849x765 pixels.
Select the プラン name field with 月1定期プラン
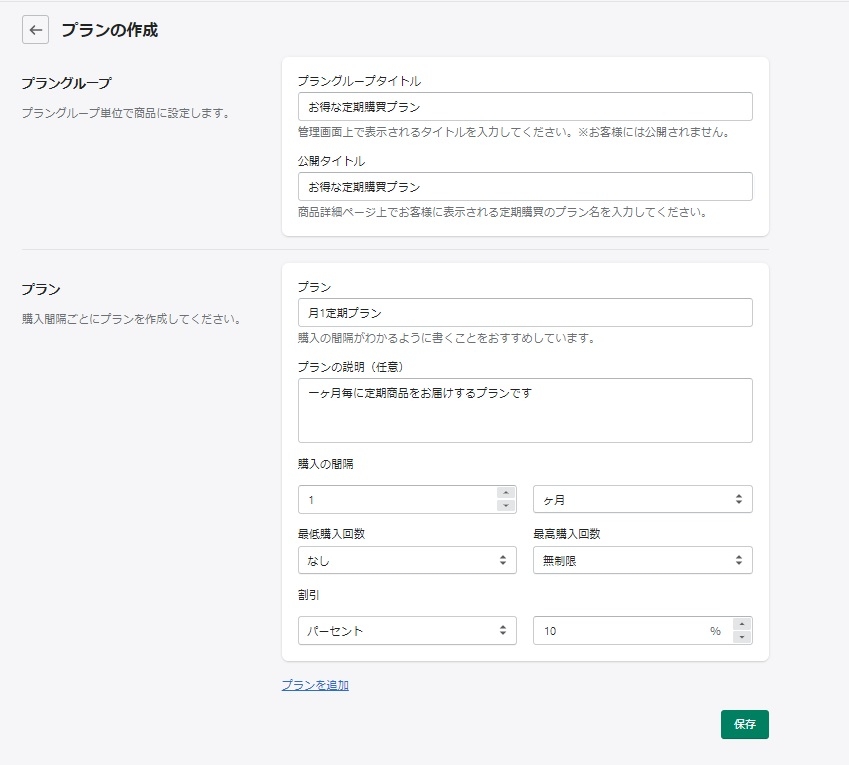[524, 313]
